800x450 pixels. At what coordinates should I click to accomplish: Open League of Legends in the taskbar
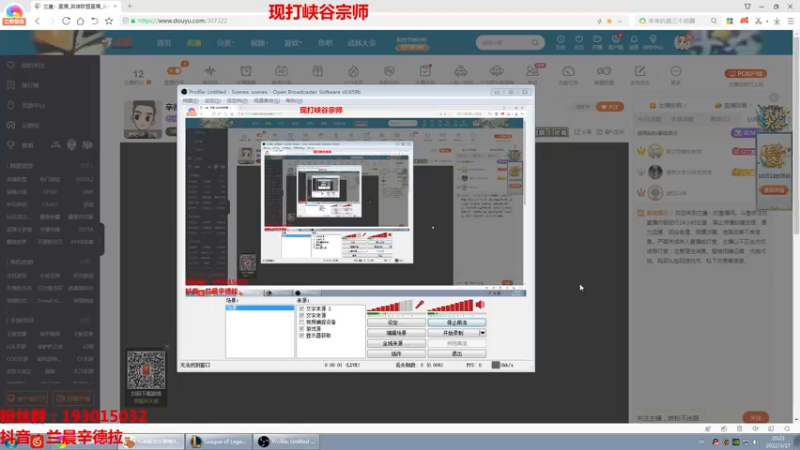tap(219, 441)
